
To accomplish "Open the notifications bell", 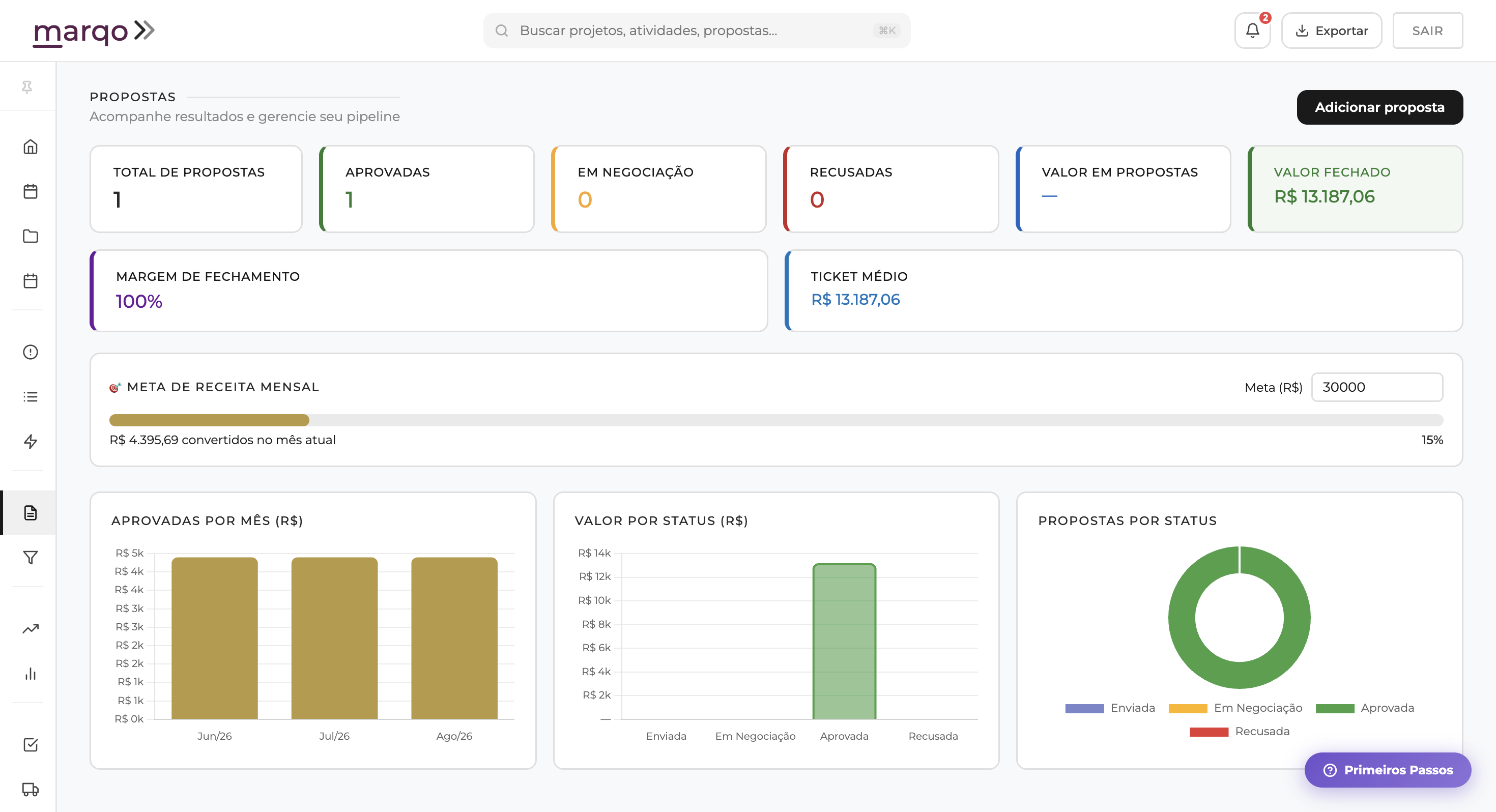I will coord(1253,31).
